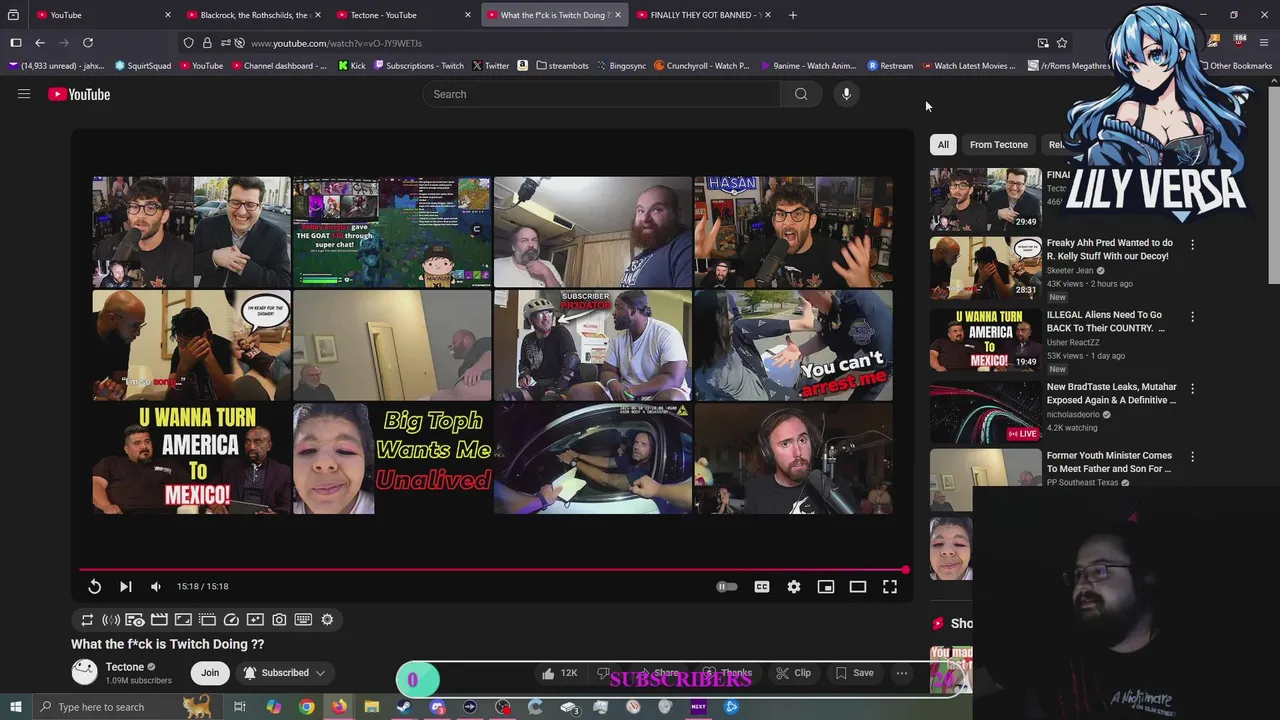1280x720 pixels.
Task: Open Freaky Ahh Pred video thumbnail
Action: coord(985,267)
